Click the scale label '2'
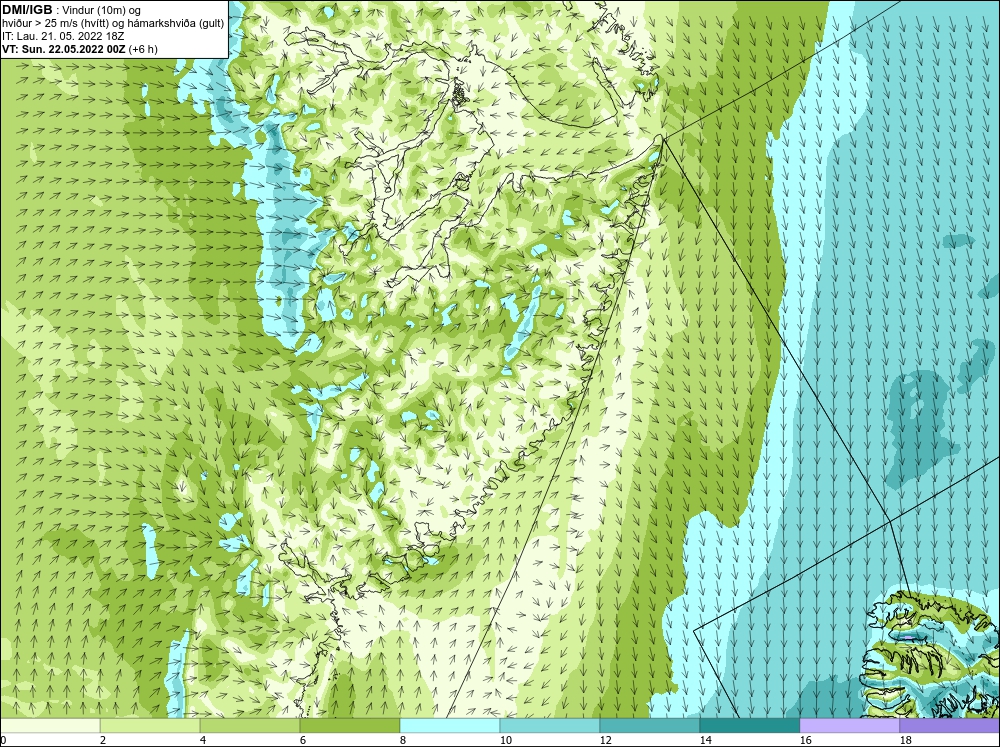1000x747 pixels. tap(103, 740)
